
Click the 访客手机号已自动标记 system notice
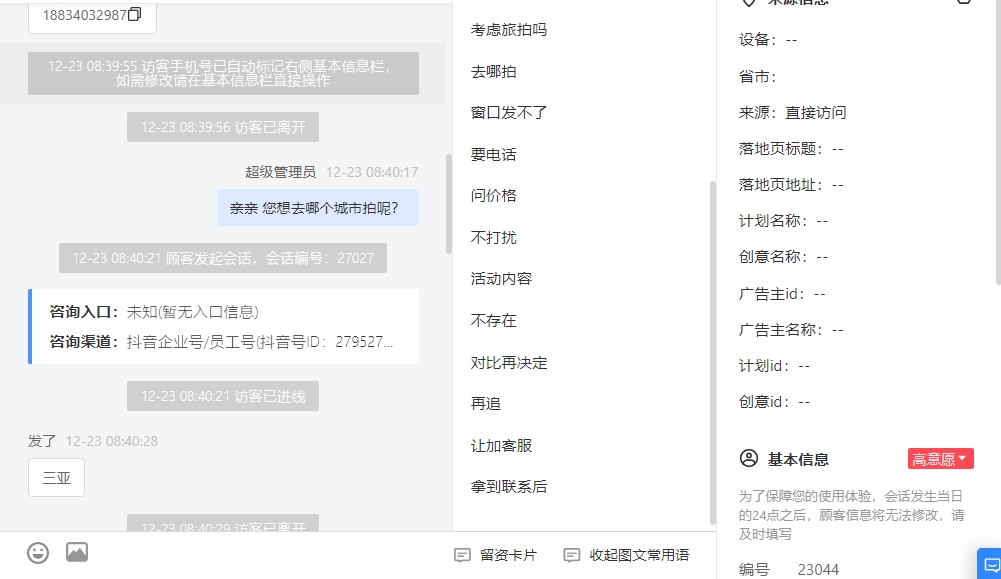pyautogui.click(x=223, y=73)
